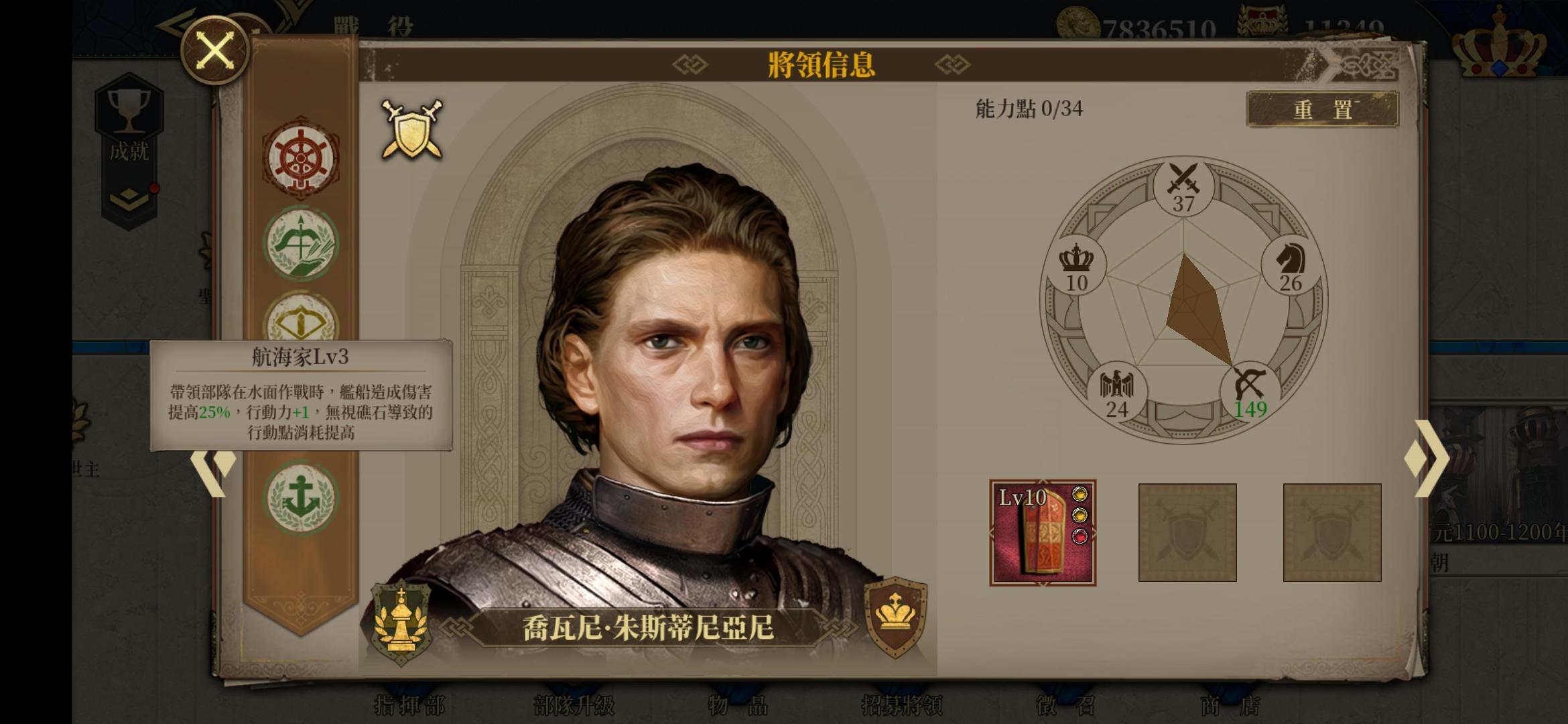
Task: Tap the eagle stat showing 24
Action: point(1117,394)
